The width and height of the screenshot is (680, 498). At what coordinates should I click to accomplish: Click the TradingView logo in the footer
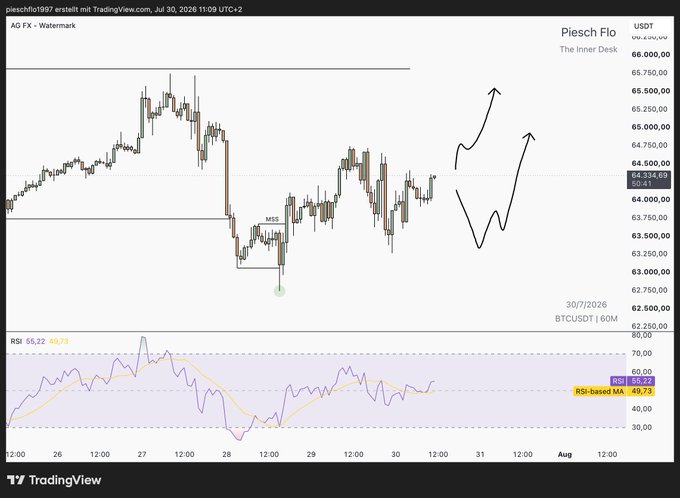(54, 480)
